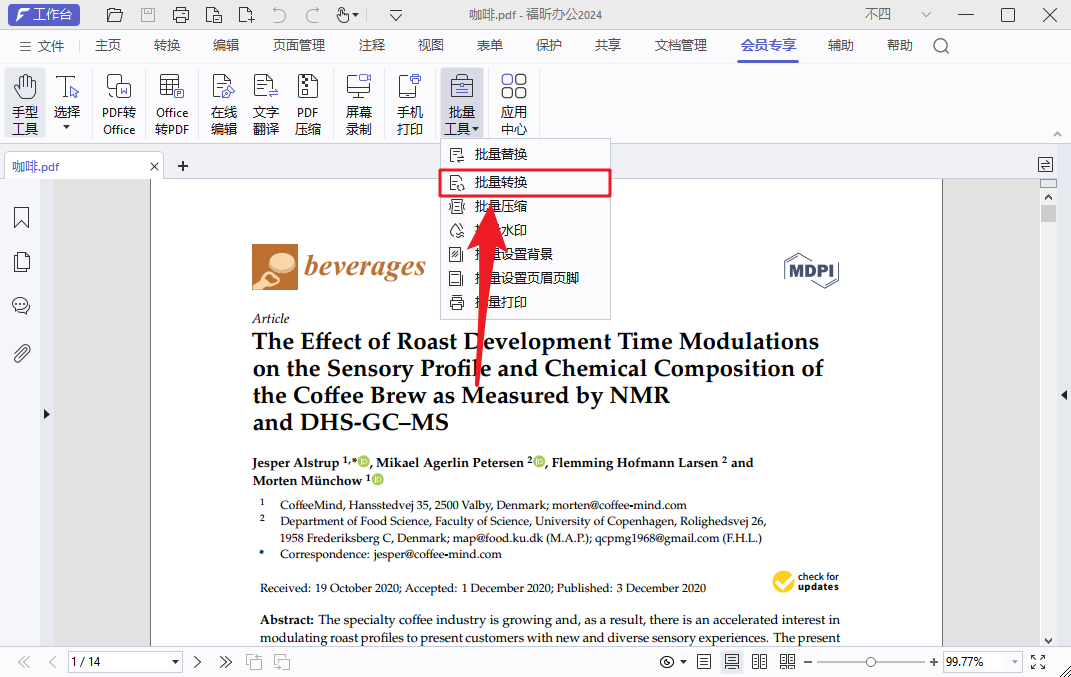Viewport: 1071px width, 677px height.
Task: Click the 工作台 workbench button
Action: pyautogui.click(x=42, y=15)
